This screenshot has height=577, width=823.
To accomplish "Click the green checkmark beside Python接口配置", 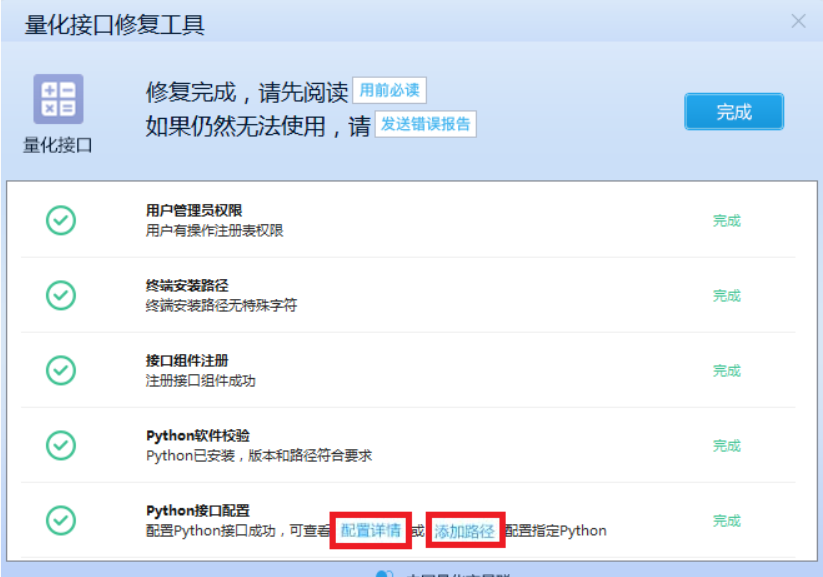I will click(x=60, y=520).
